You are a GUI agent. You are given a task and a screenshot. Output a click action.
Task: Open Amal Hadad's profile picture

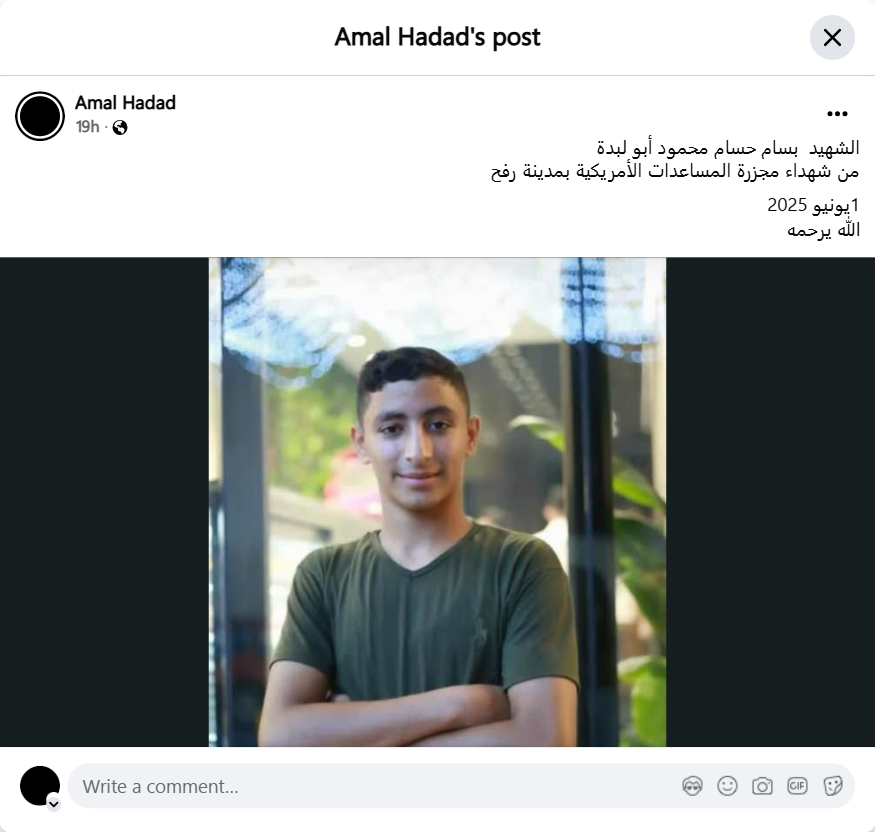[40, 116]
